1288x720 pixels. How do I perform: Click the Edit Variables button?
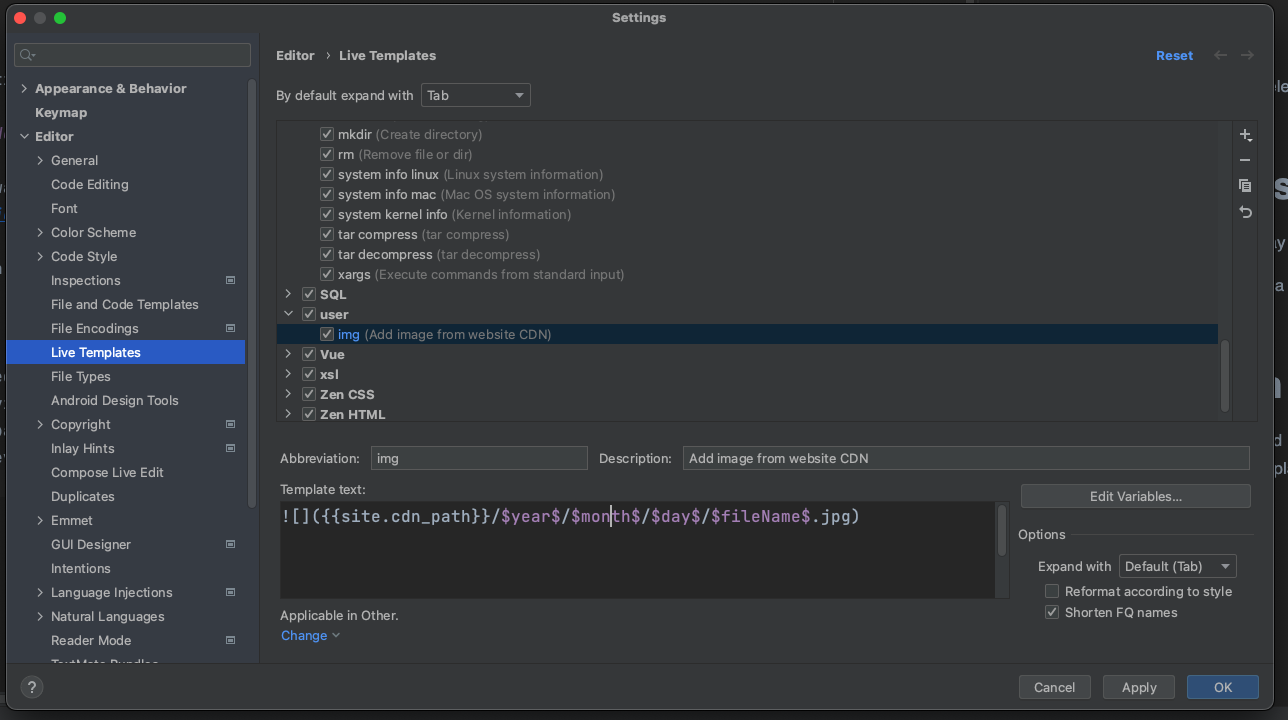point(1136,496)
